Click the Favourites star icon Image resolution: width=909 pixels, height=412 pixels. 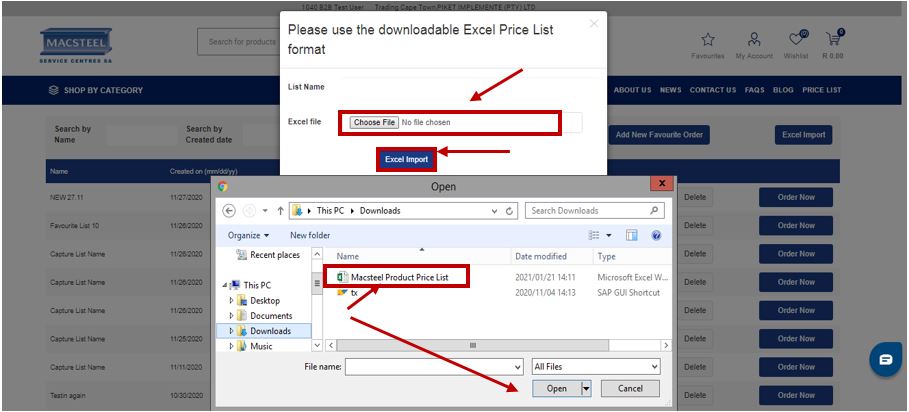point(707,40)
